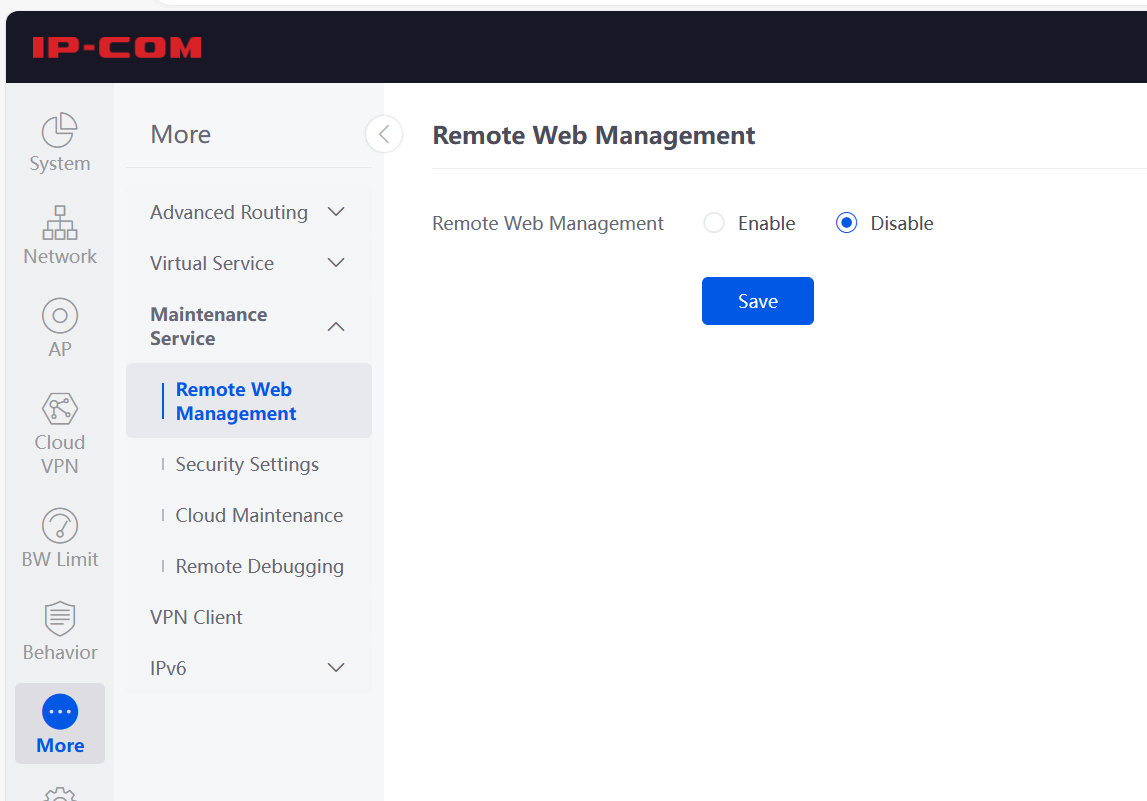Click the IP-COM logo
The height and width of the screenshot is (801, 1147).
point(117,47)
